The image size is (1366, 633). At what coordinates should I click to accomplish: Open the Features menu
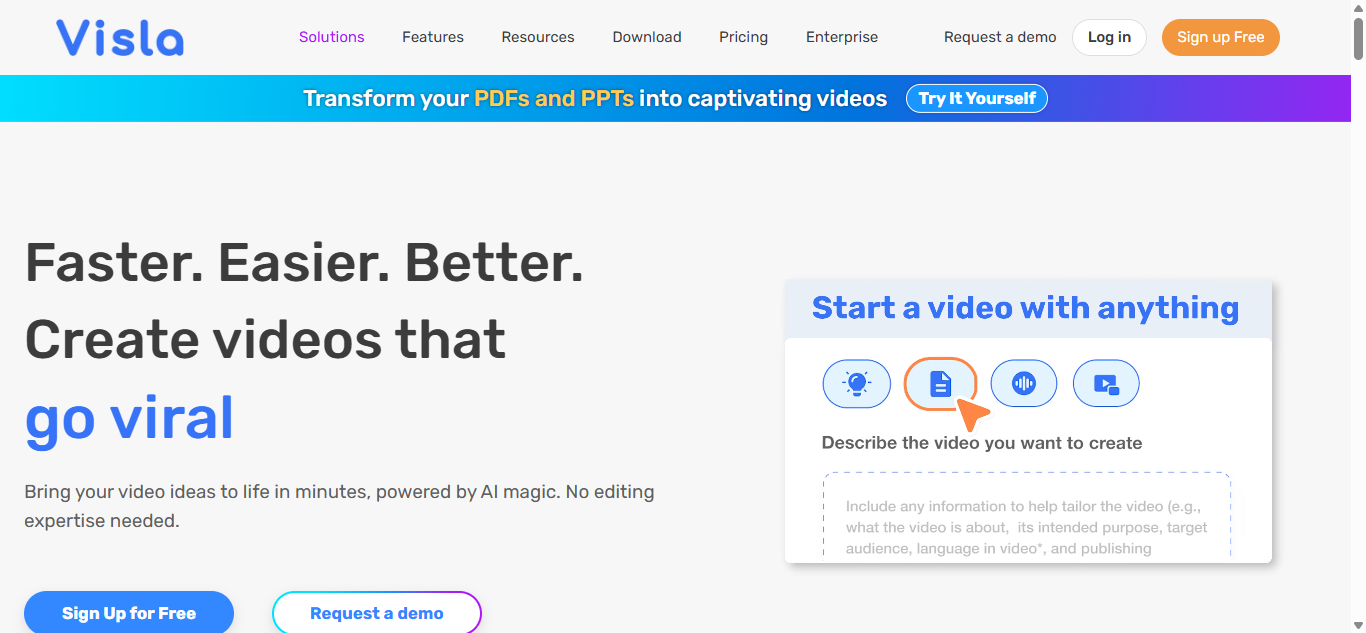coord(432,37)
